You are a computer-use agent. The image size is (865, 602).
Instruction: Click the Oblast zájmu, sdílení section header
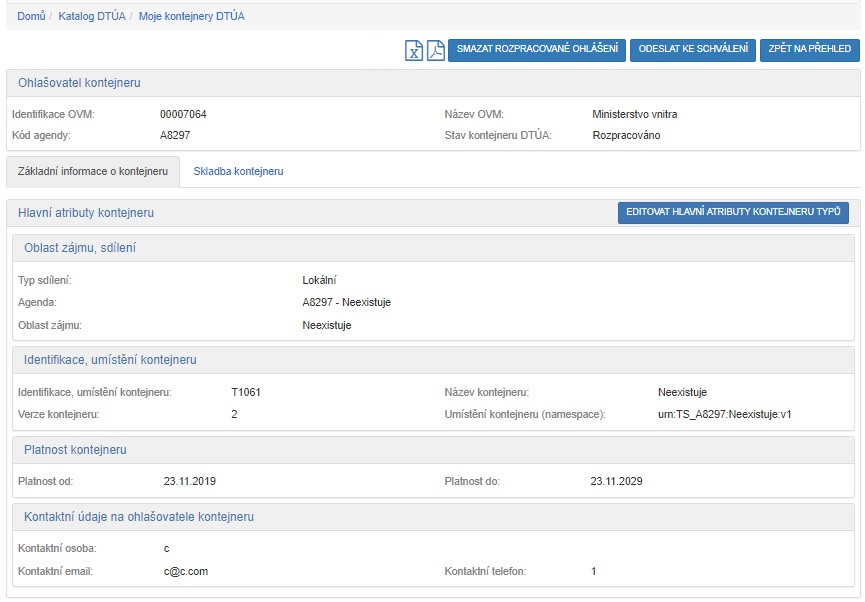click(x=80, y=248)
